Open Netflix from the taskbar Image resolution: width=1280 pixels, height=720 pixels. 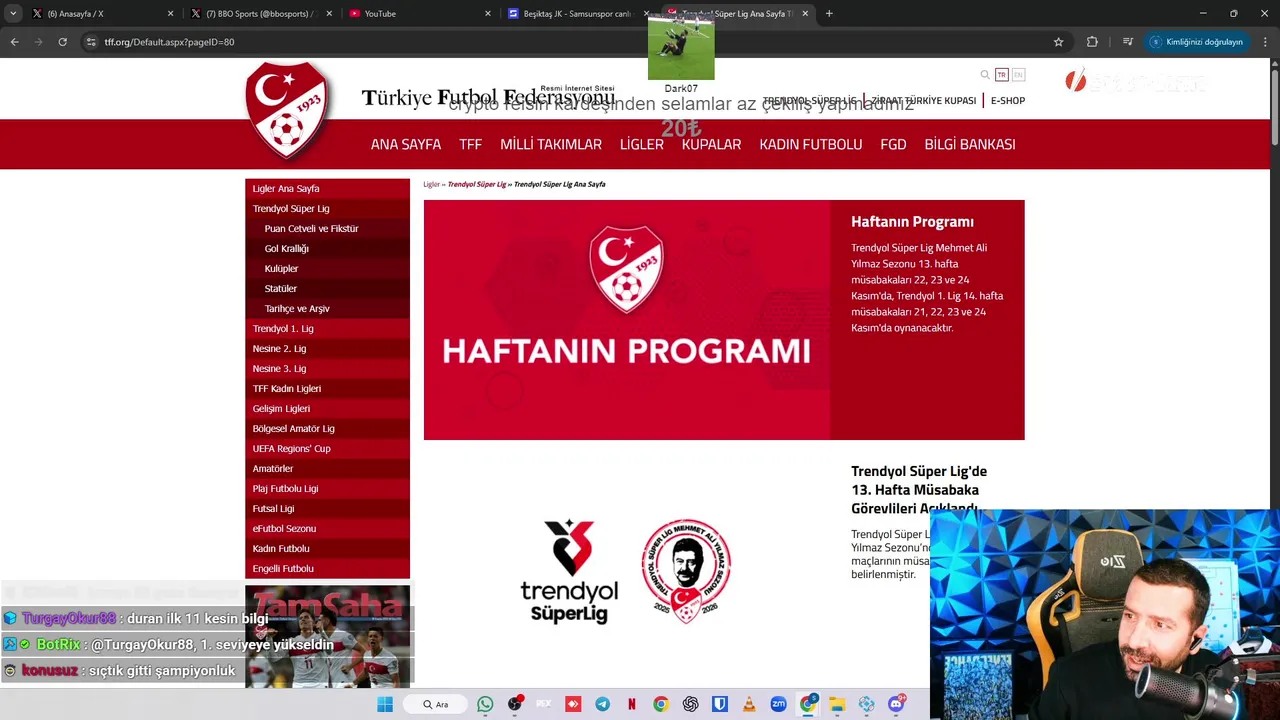coord(631,704)
